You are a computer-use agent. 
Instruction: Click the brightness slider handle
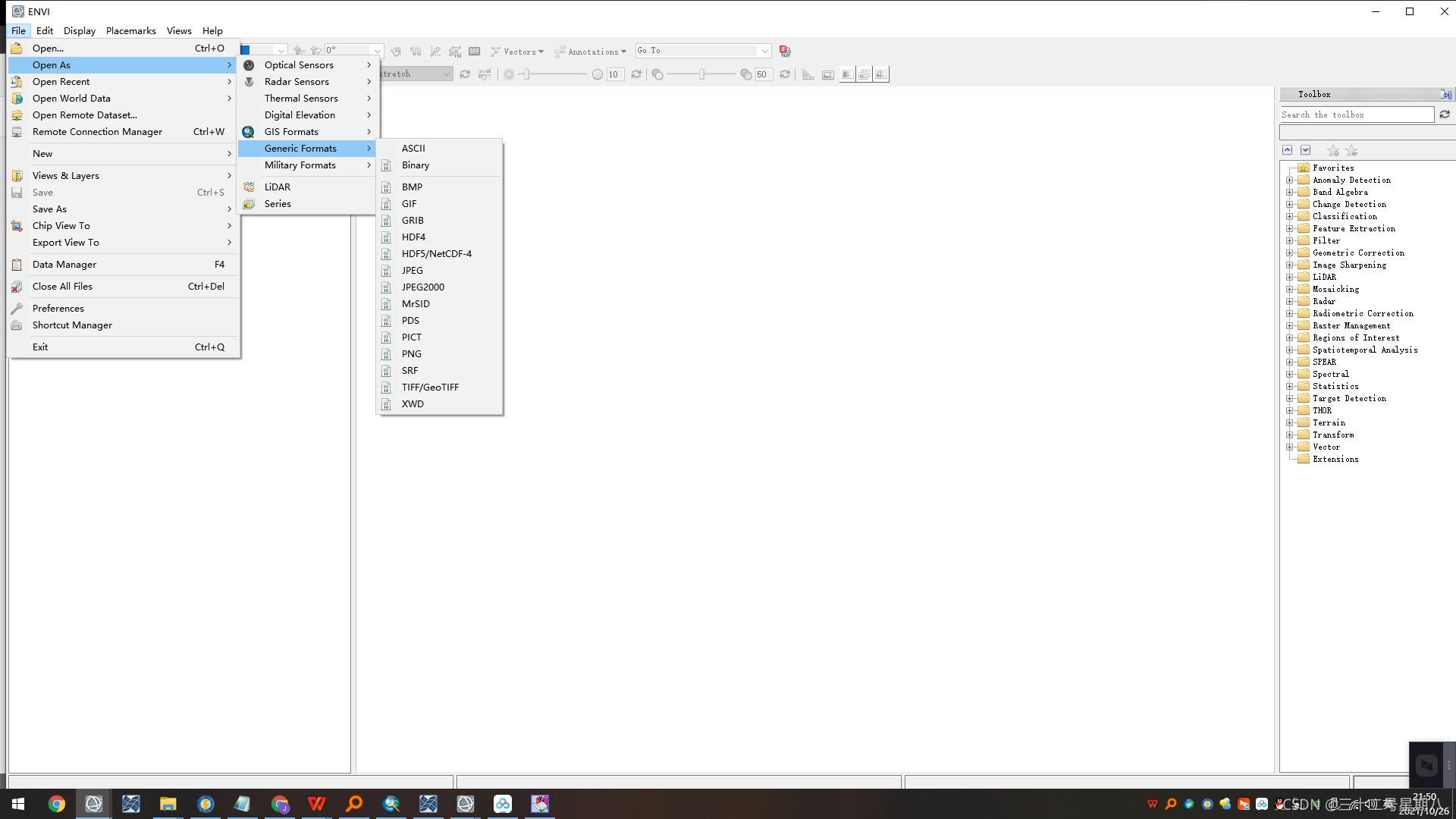tap(527, 74)
